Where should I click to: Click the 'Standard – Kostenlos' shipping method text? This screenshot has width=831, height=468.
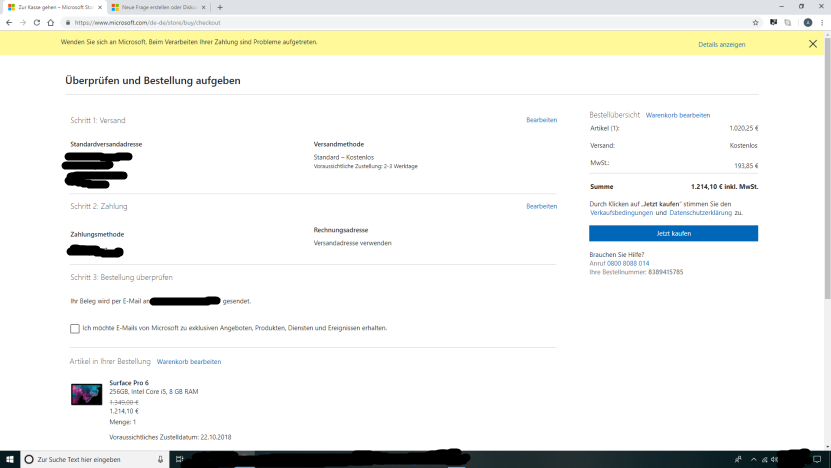tap(343, 157)
